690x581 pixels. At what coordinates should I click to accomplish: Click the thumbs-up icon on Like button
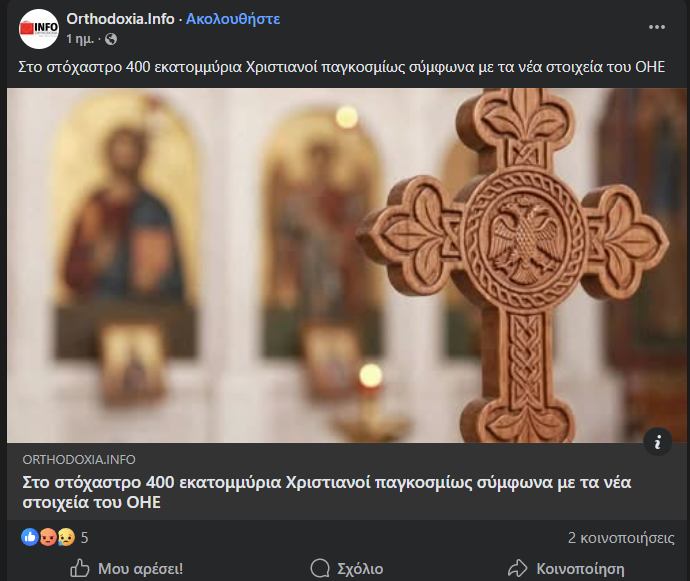click(x=80, y=568)
